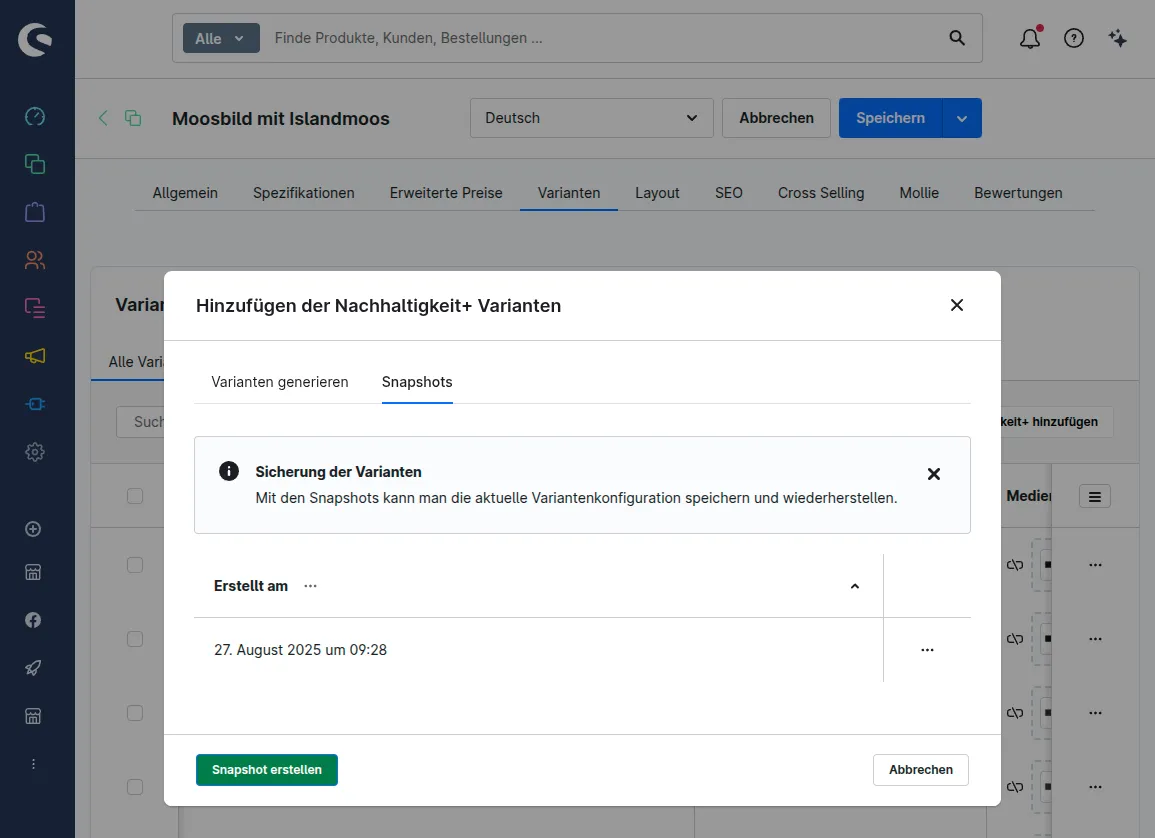Go back using the left arrow beside the product title
The height and width of the screenshot is (838, 1155).
tap(103, 118)
